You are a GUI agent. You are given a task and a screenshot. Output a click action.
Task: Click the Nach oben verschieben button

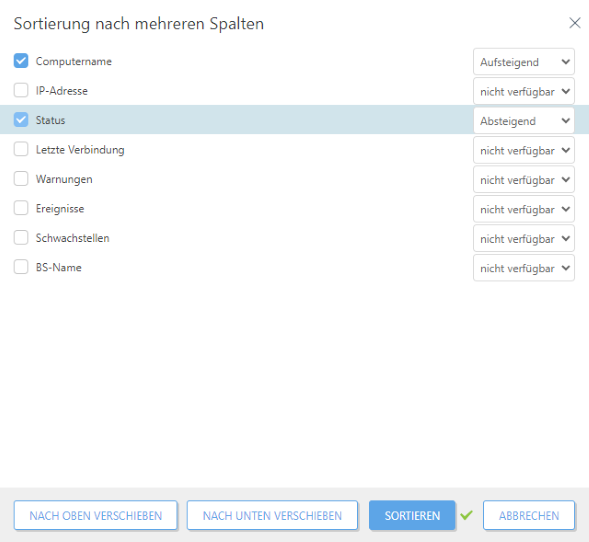[x=95, y=515]
